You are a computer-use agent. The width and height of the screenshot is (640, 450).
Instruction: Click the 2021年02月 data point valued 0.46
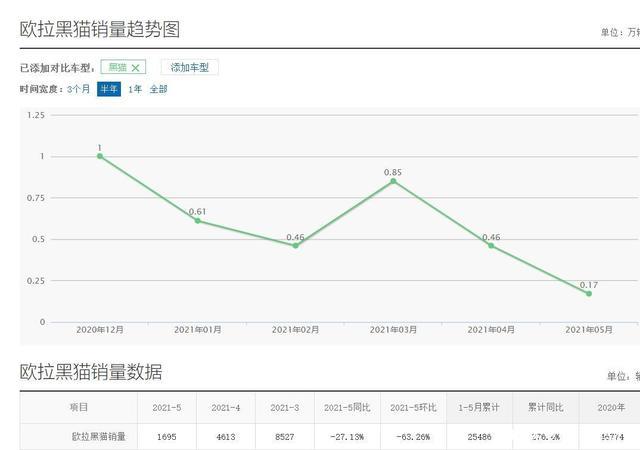coord(296,246)
